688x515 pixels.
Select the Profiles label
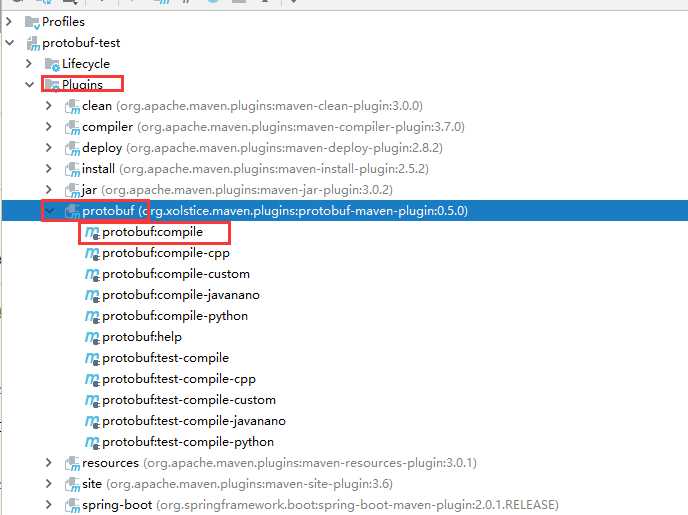[64, 21]
